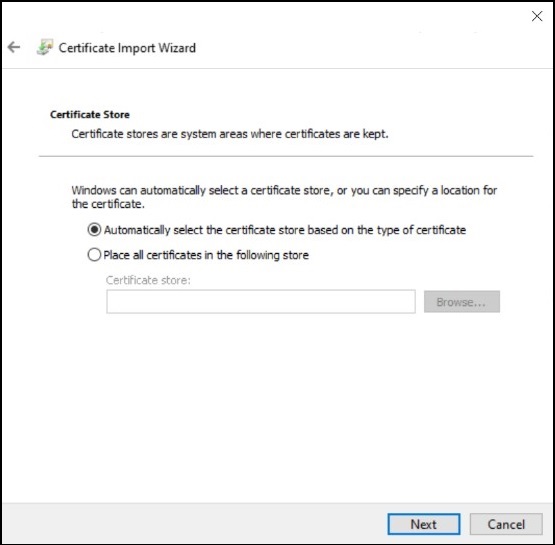555x545 pixels.
Task: Click the 'Place all certificates' option label text
Action: 206,255
